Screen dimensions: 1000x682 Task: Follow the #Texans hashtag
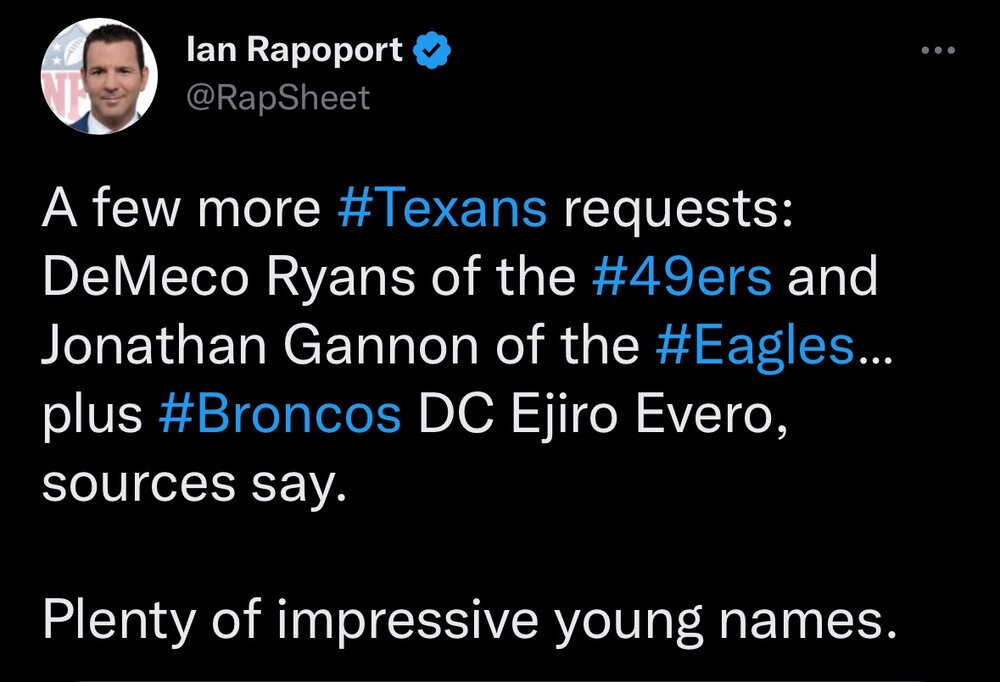442,208
